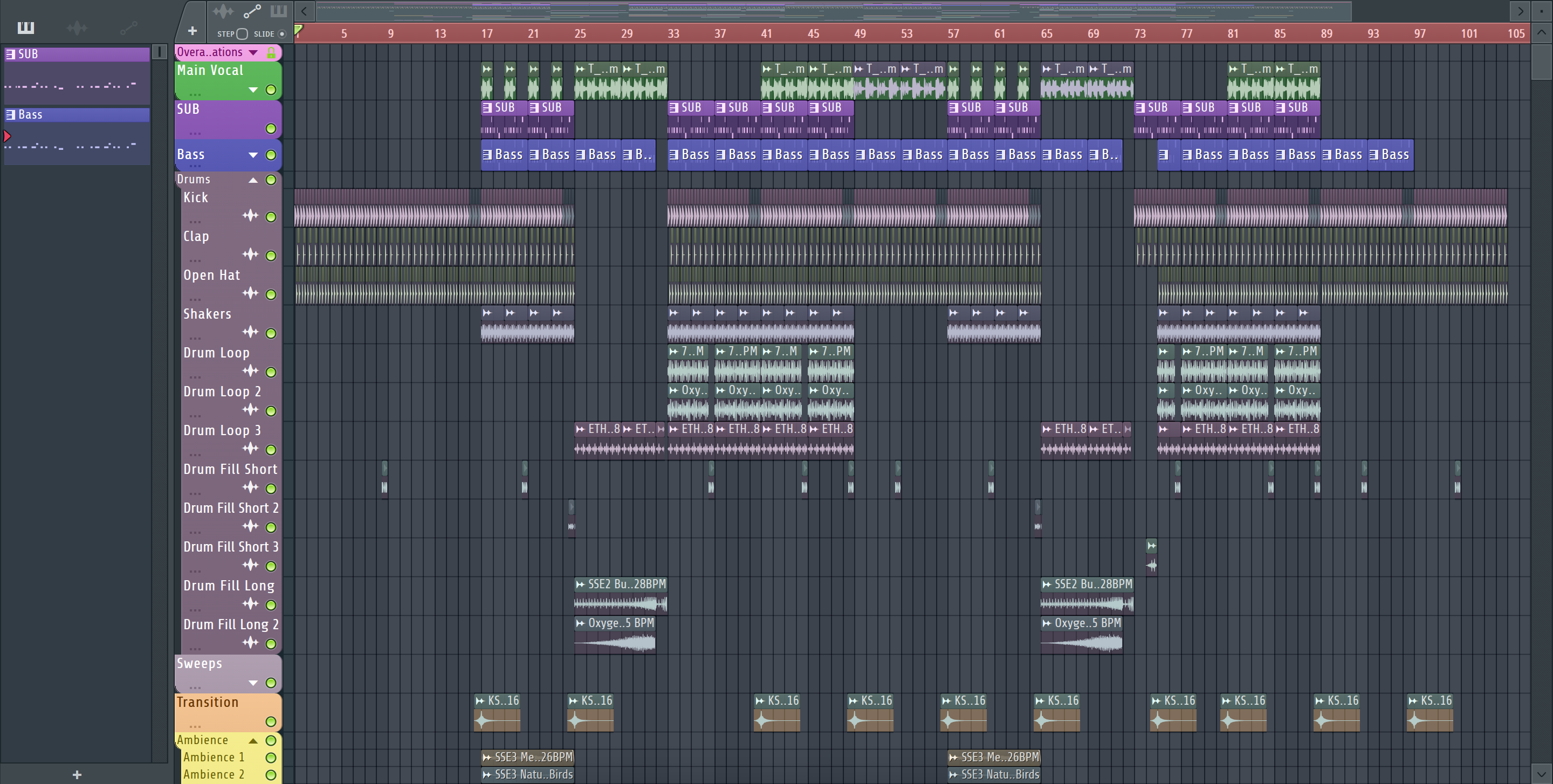Expand the Bass track group arrow
The height and width of the screenshot is (784, 1553).
[x=254, y=155]
